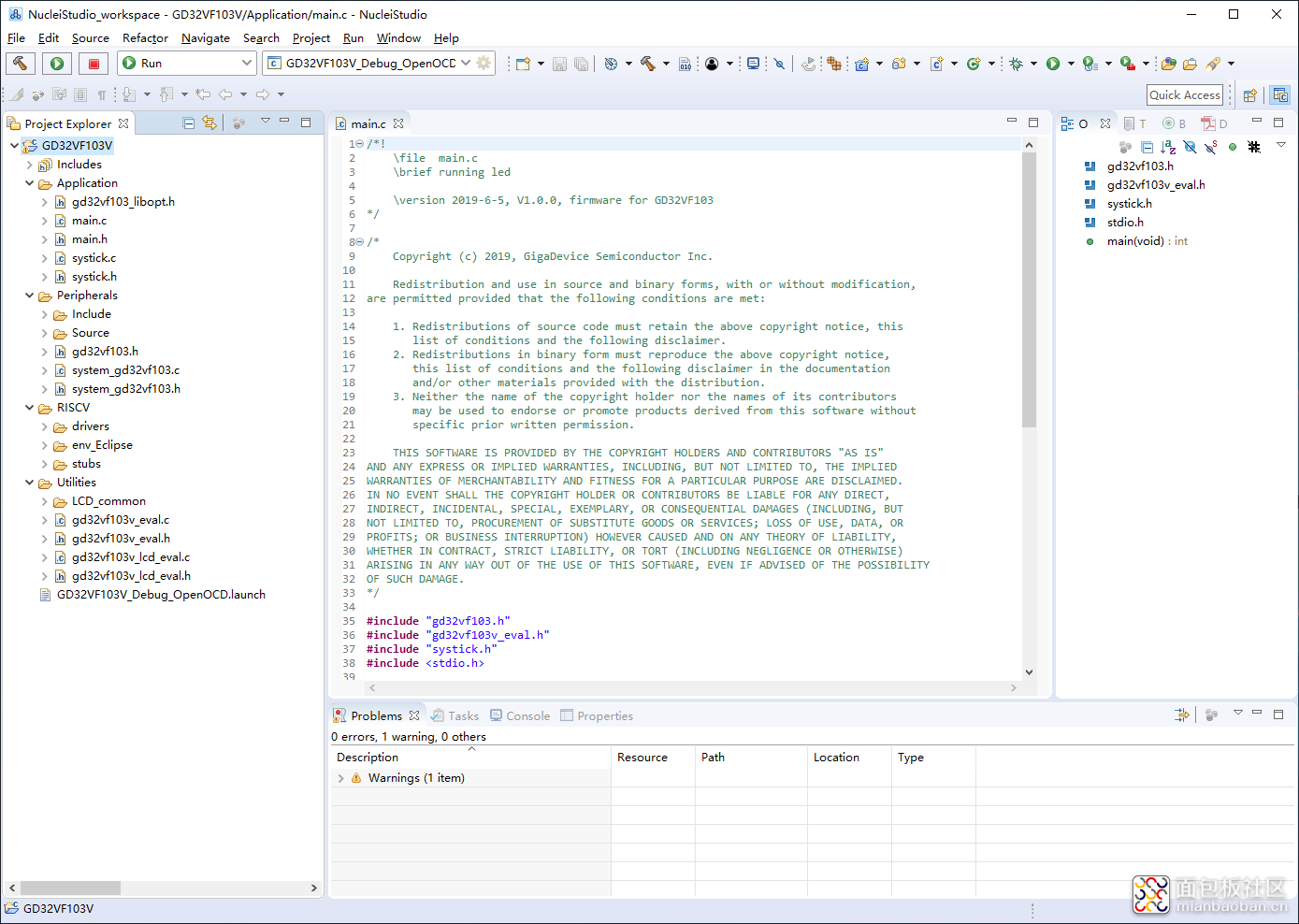Screen dimensions: 1299x924
Task: Click the New wizard toolbar icon
Action: click(523, 64)
